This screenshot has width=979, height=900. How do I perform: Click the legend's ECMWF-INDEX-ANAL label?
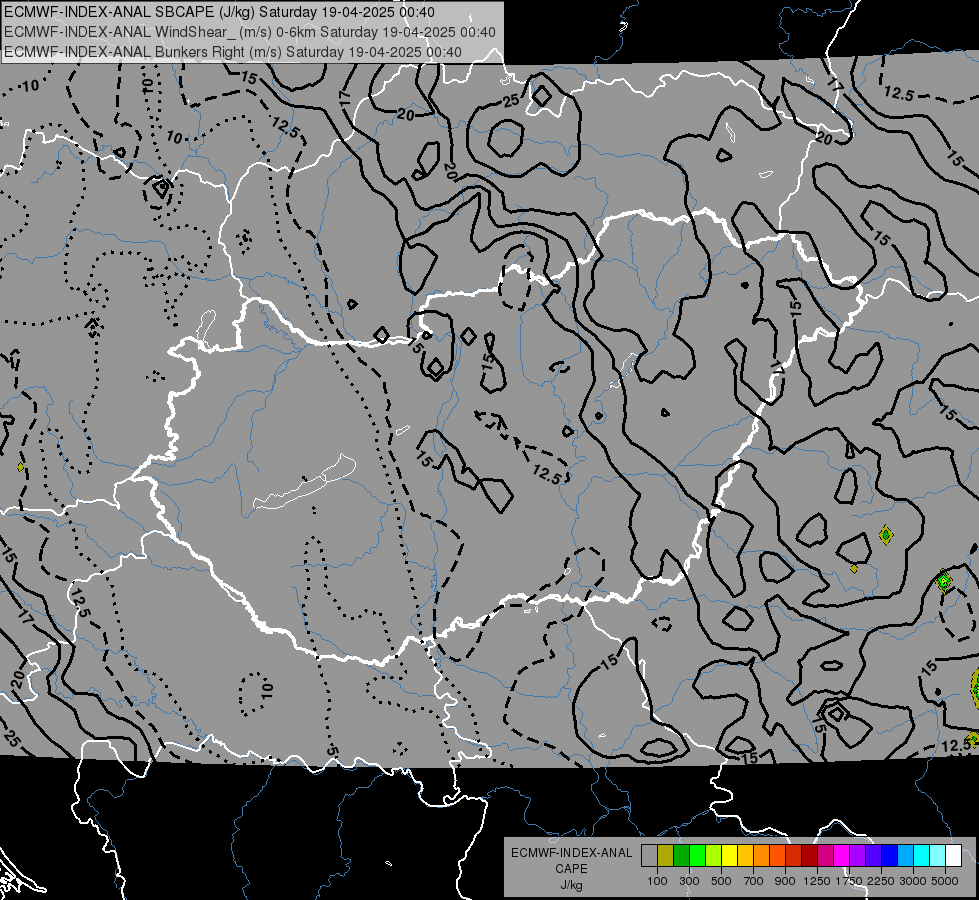[571, 853]
